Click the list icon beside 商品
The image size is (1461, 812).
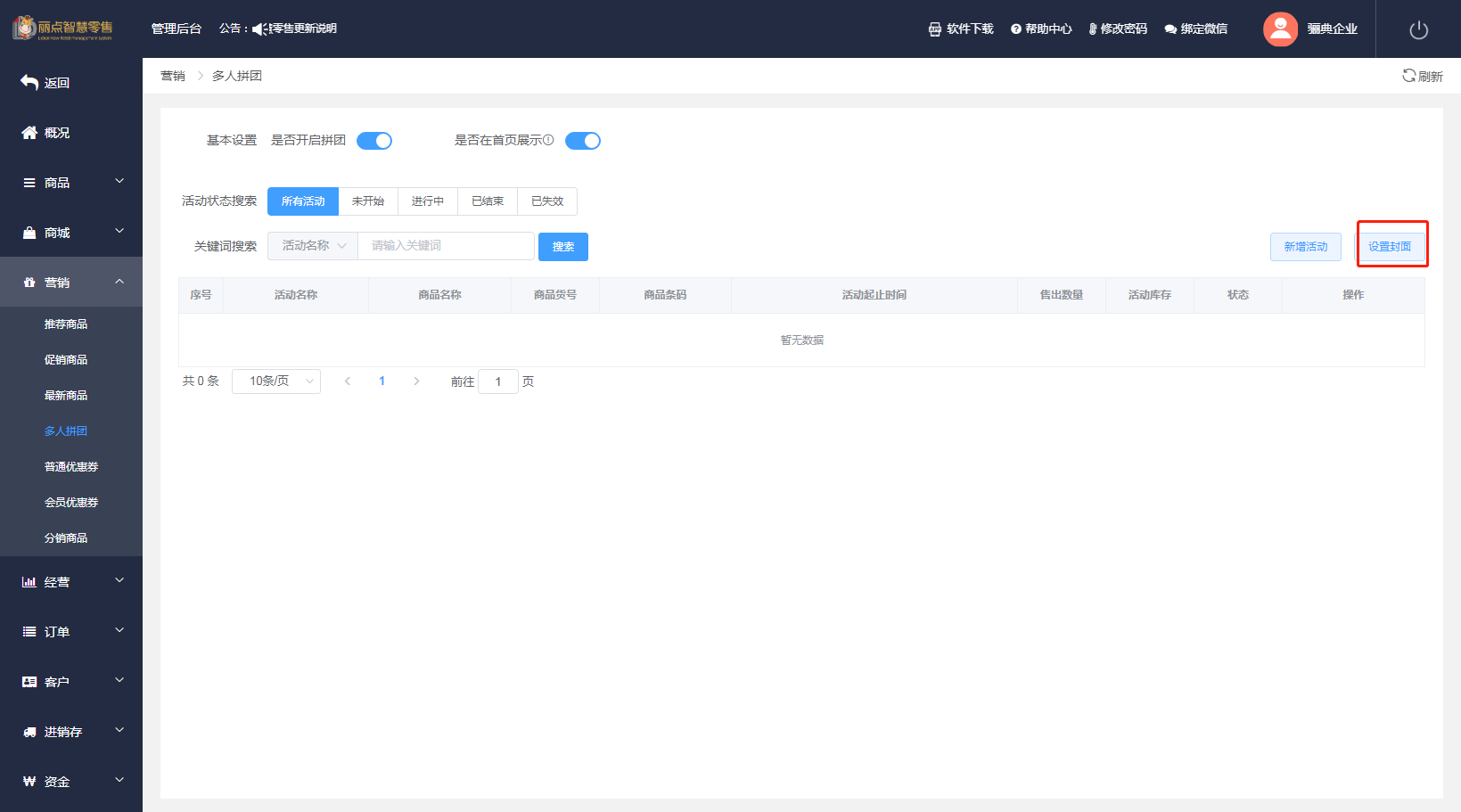[29, 182]
